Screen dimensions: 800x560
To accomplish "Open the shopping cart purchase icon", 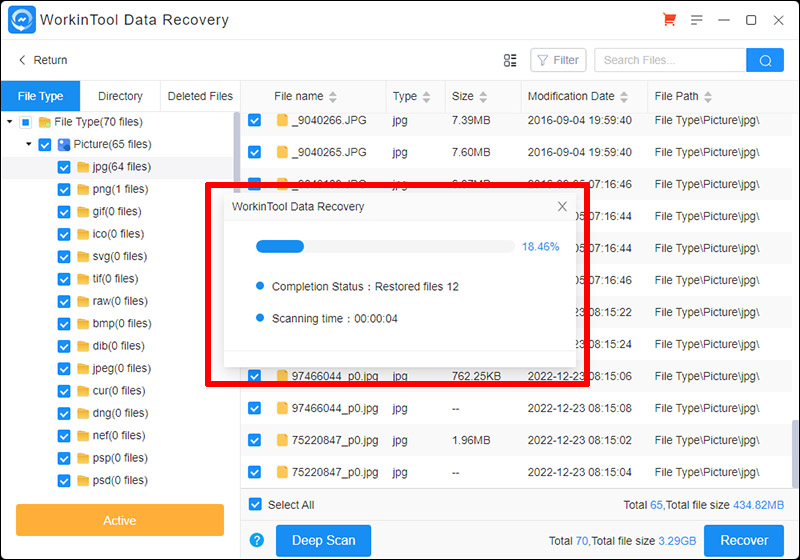I will [669, 20].
